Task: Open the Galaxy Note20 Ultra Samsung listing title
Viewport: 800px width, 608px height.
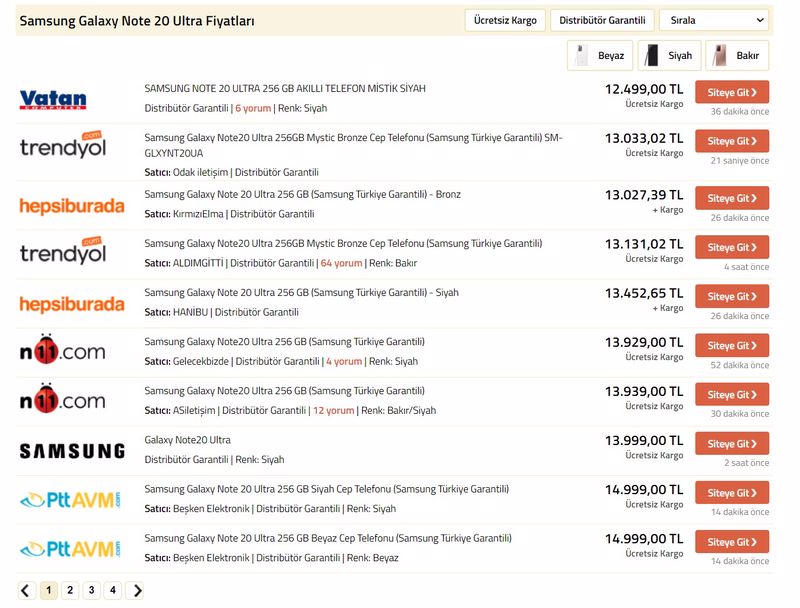Action: [x=187, y=440]
